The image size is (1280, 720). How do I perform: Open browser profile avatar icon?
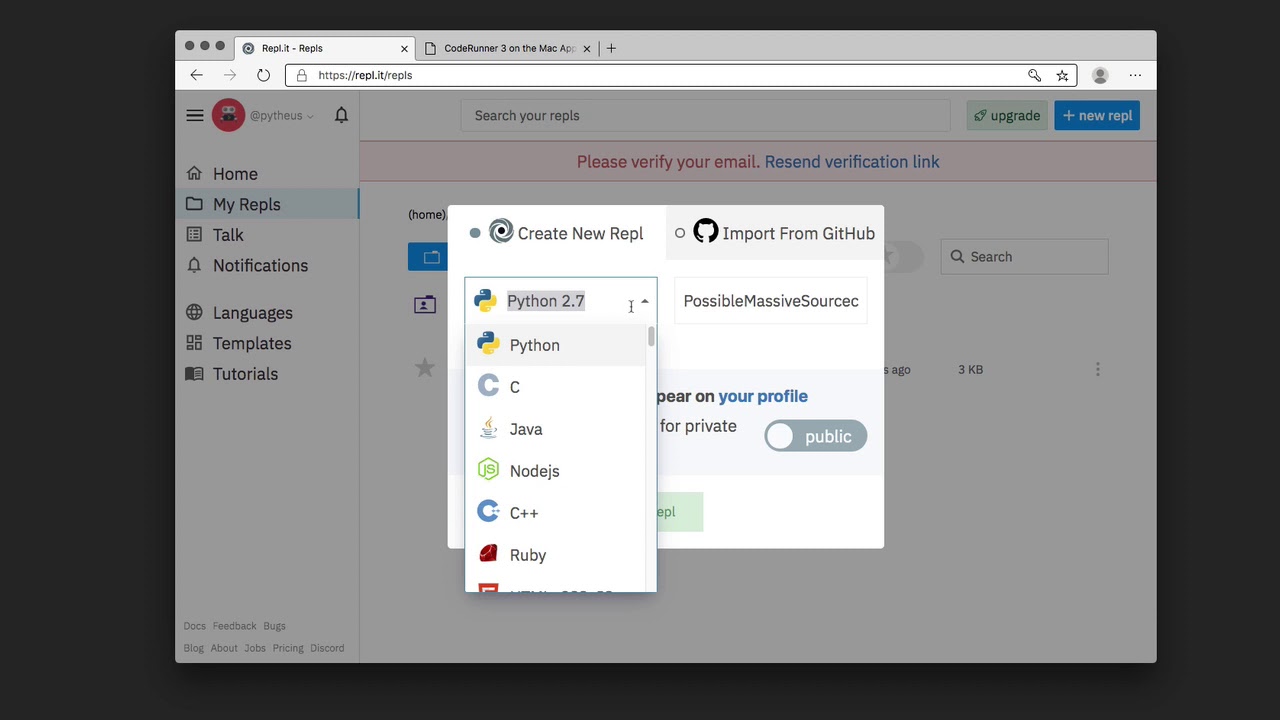pos(1100,75)
